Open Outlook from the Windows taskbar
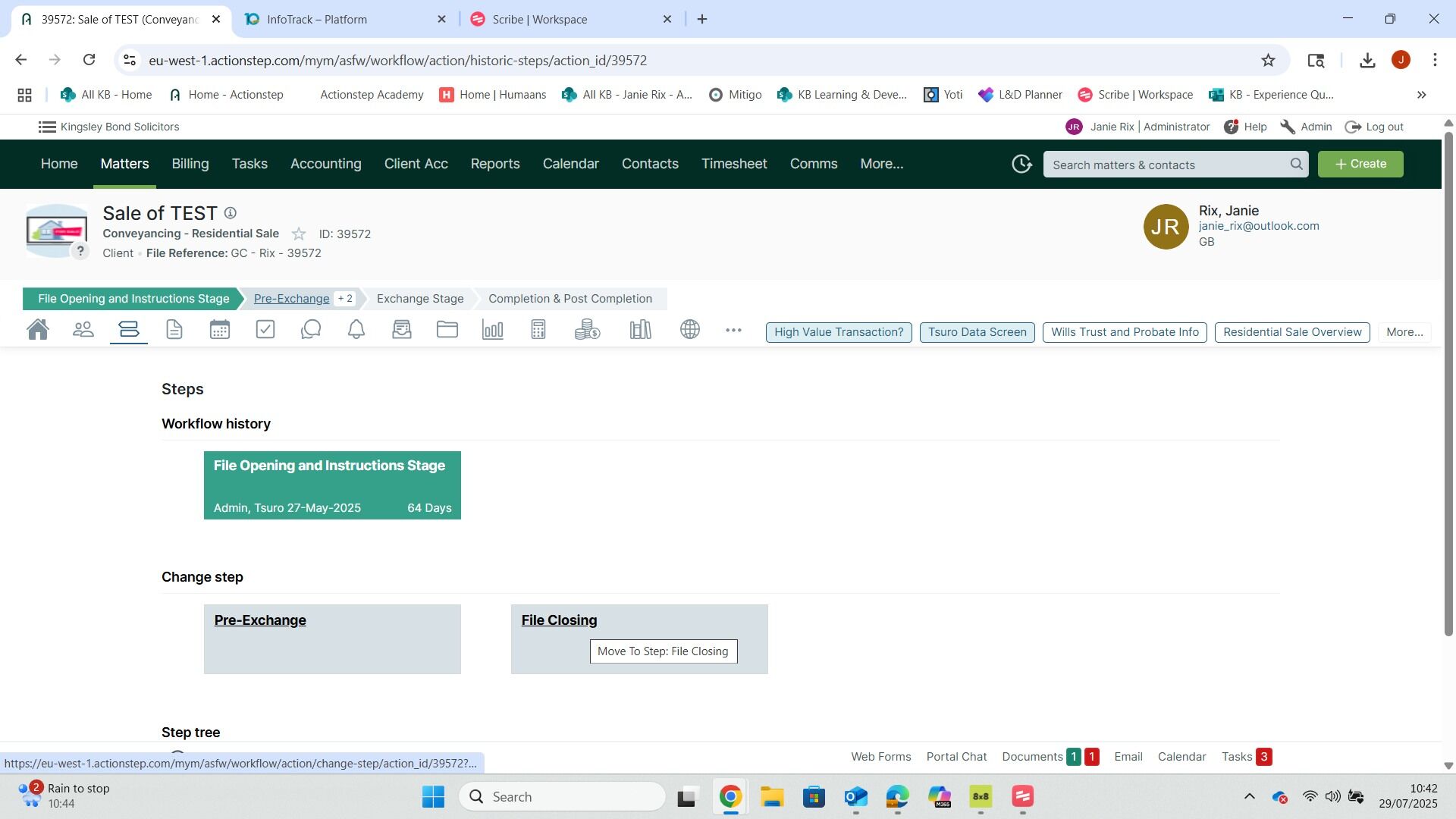 (x=855, y=797)
